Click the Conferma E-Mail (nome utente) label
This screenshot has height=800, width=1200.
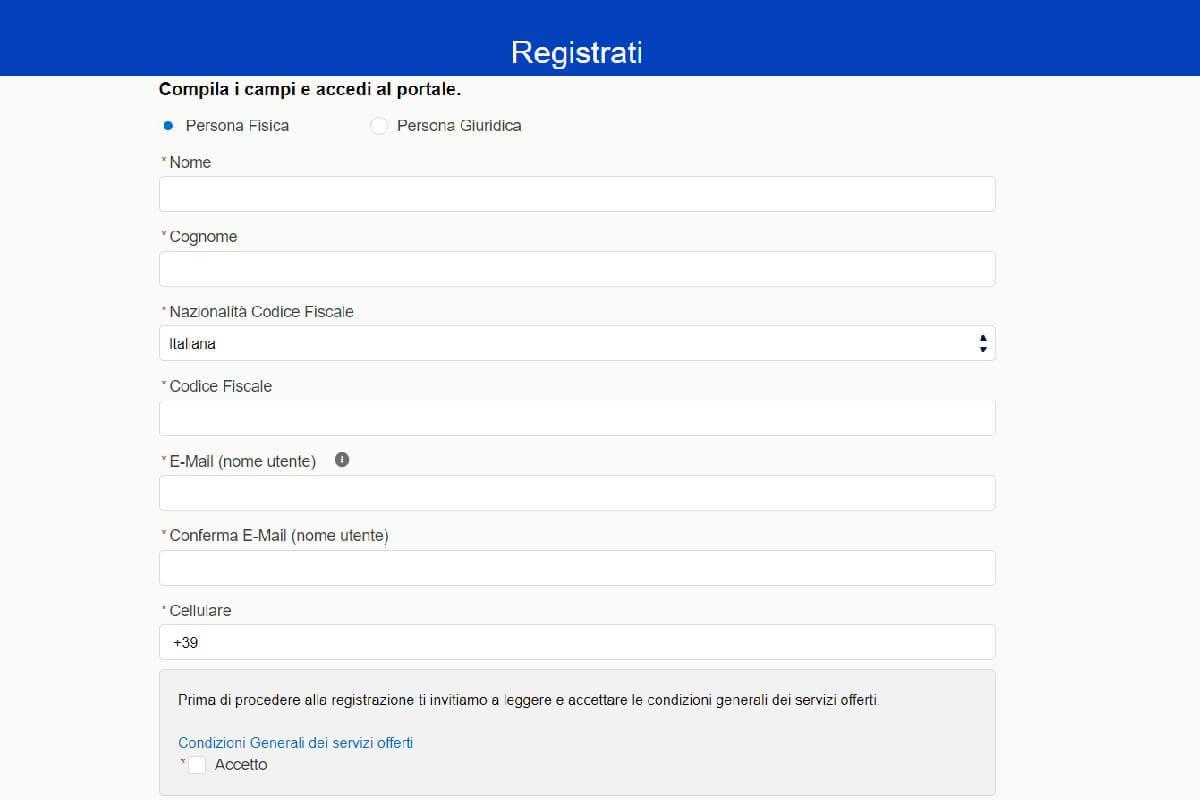tap(278, 536)
